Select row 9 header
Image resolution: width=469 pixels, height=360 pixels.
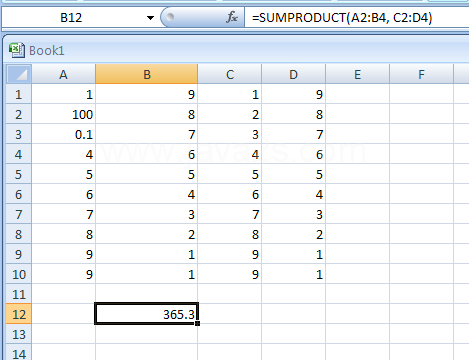[19, 254]
